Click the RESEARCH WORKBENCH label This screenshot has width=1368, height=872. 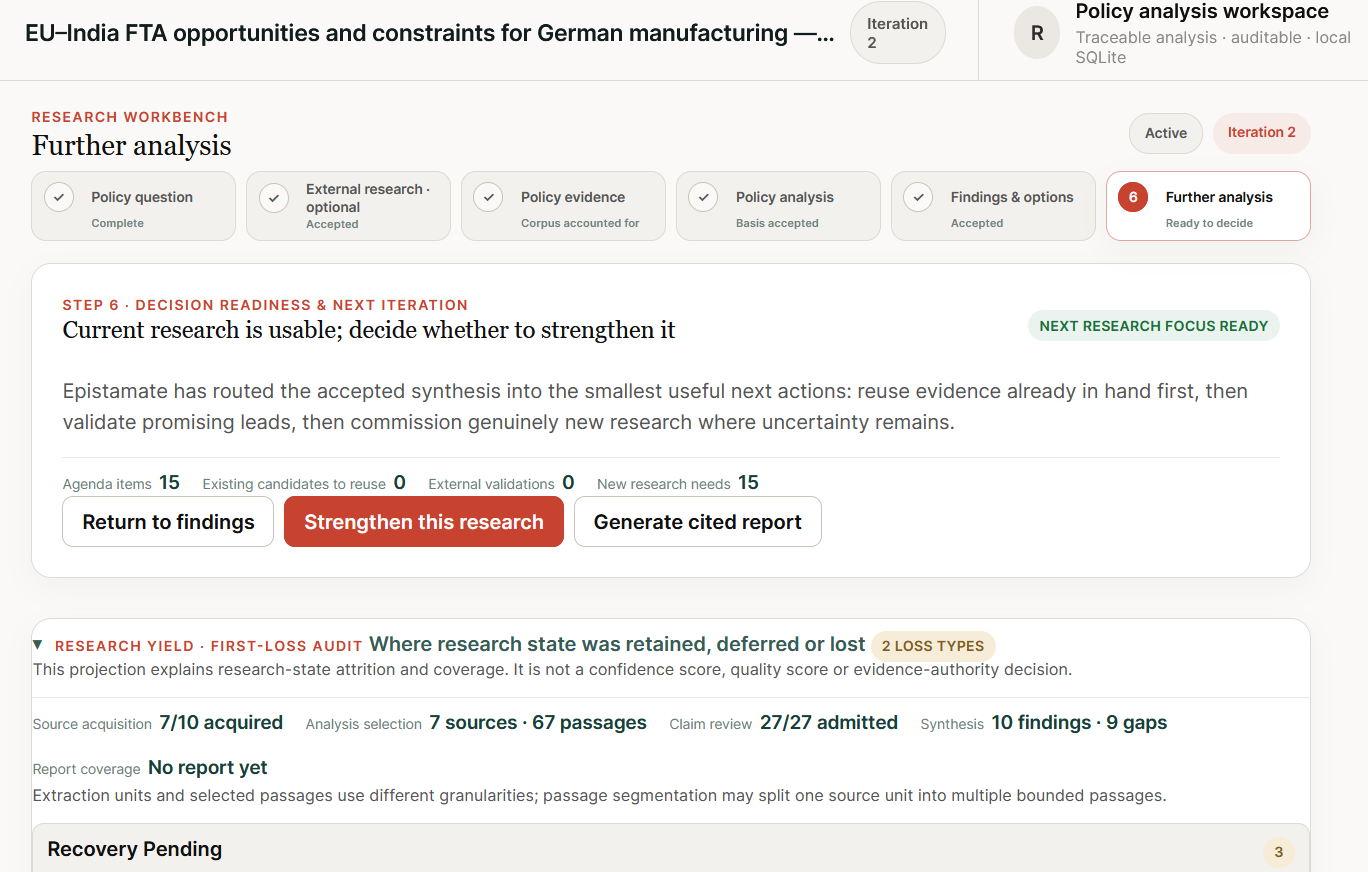130,117
